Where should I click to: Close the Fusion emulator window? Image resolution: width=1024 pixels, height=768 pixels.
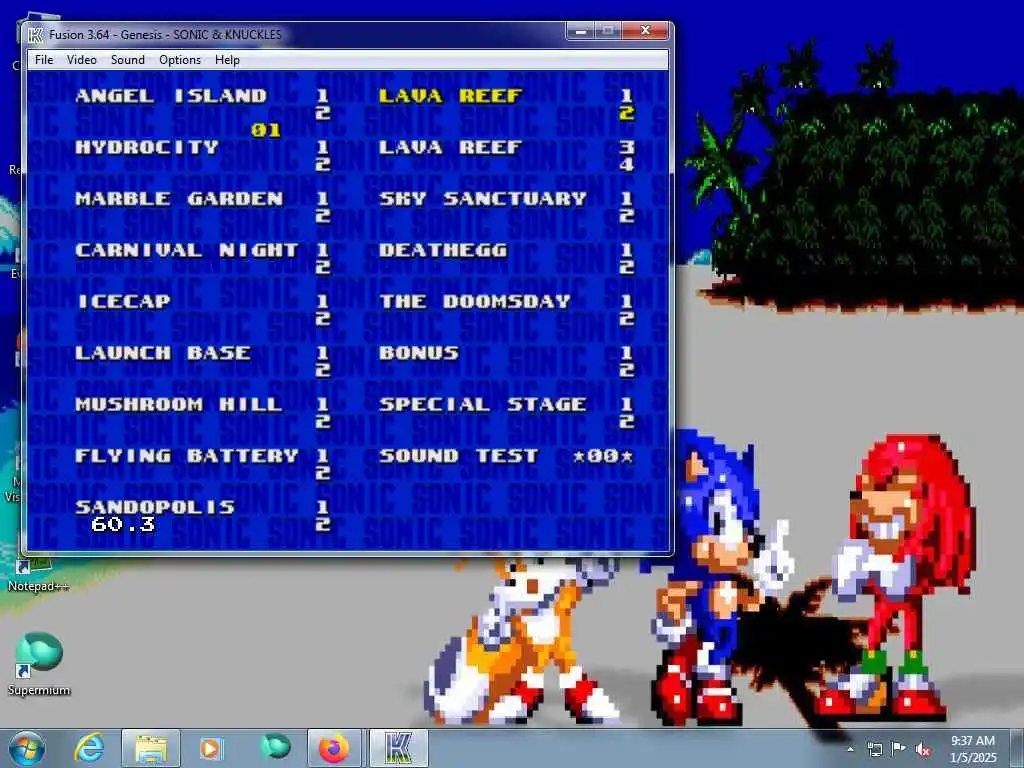click(x=645, y=31)
